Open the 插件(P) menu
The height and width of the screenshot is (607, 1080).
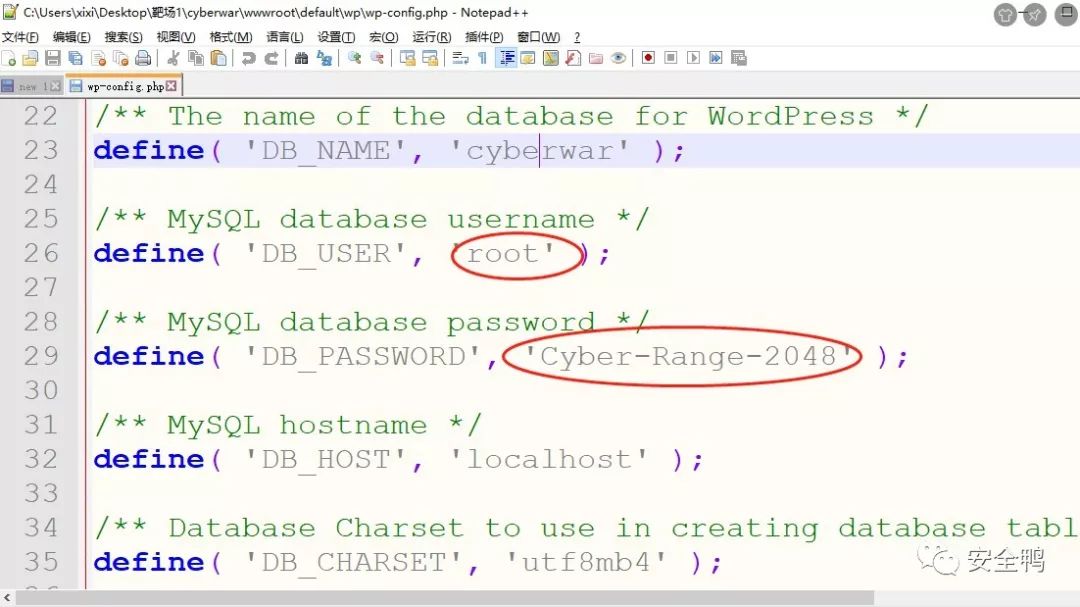(x=484, y=37)
